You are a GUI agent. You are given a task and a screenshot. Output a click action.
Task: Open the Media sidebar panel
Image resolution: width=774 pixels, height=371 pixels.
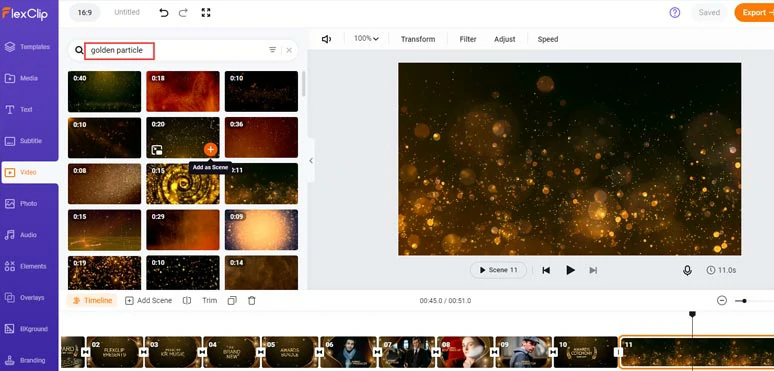(22, 78)
